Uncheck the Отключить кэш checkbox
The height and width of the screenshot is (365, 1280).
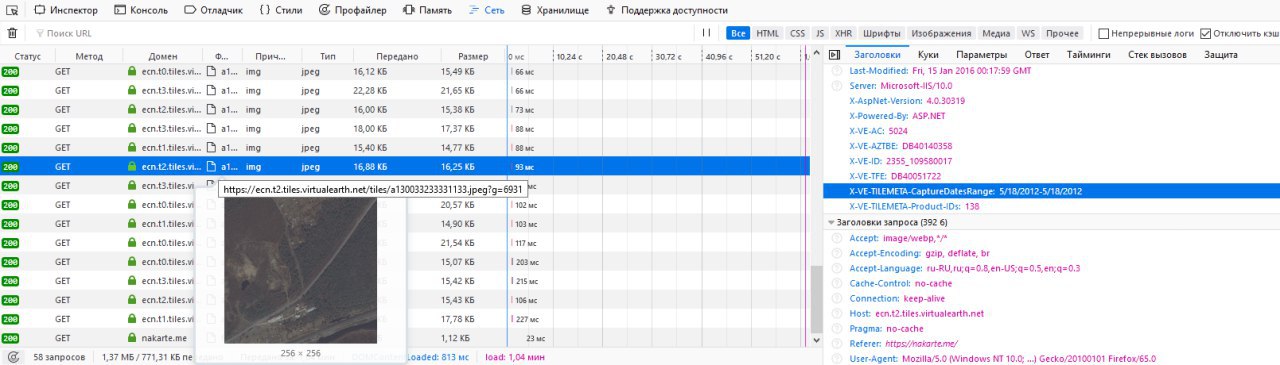[x=1206, y=33]
